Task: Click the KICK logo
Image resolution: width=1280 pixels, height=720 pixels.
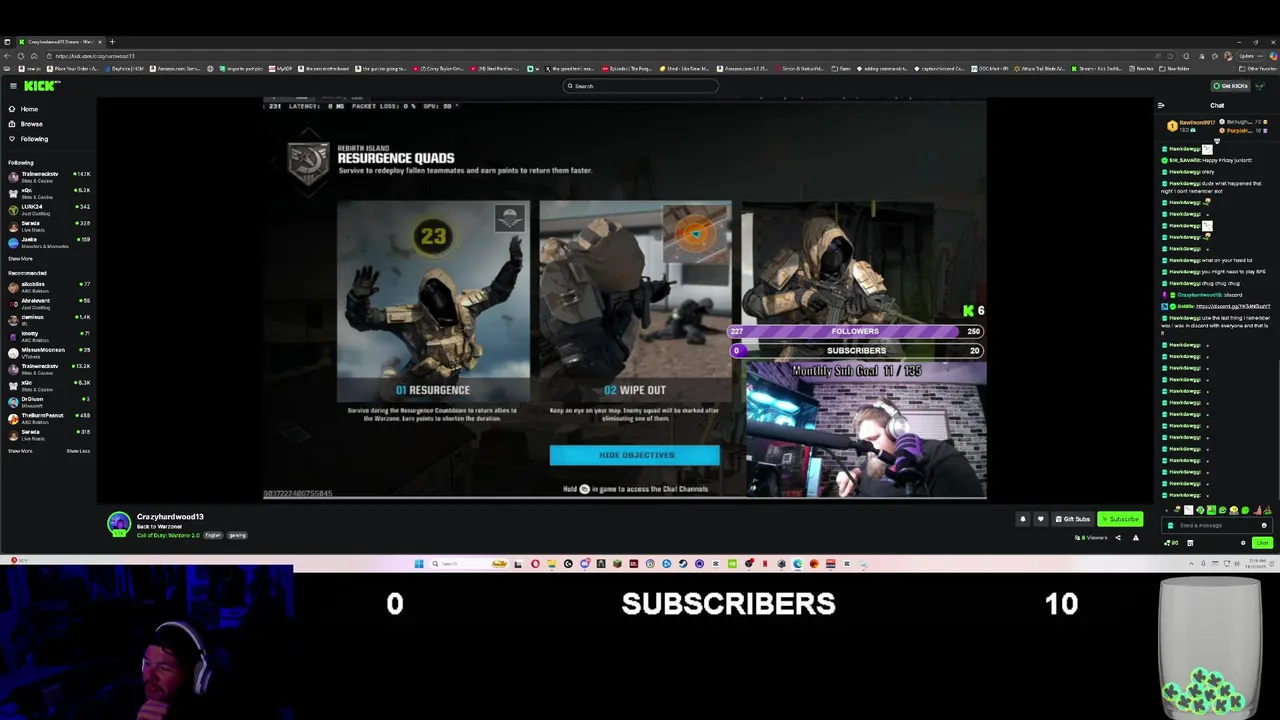Action: (40, 86)
